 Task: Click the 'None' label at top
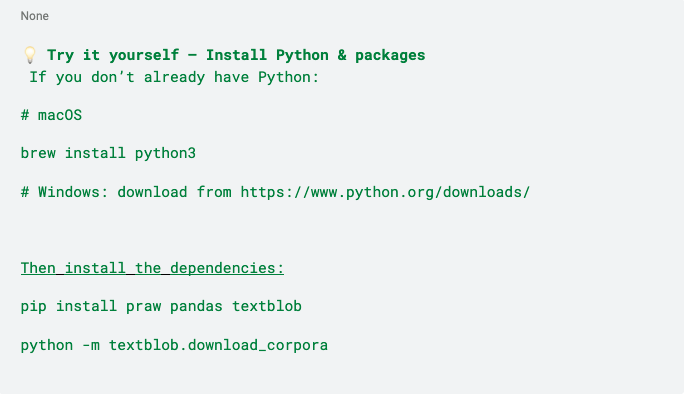34,16
